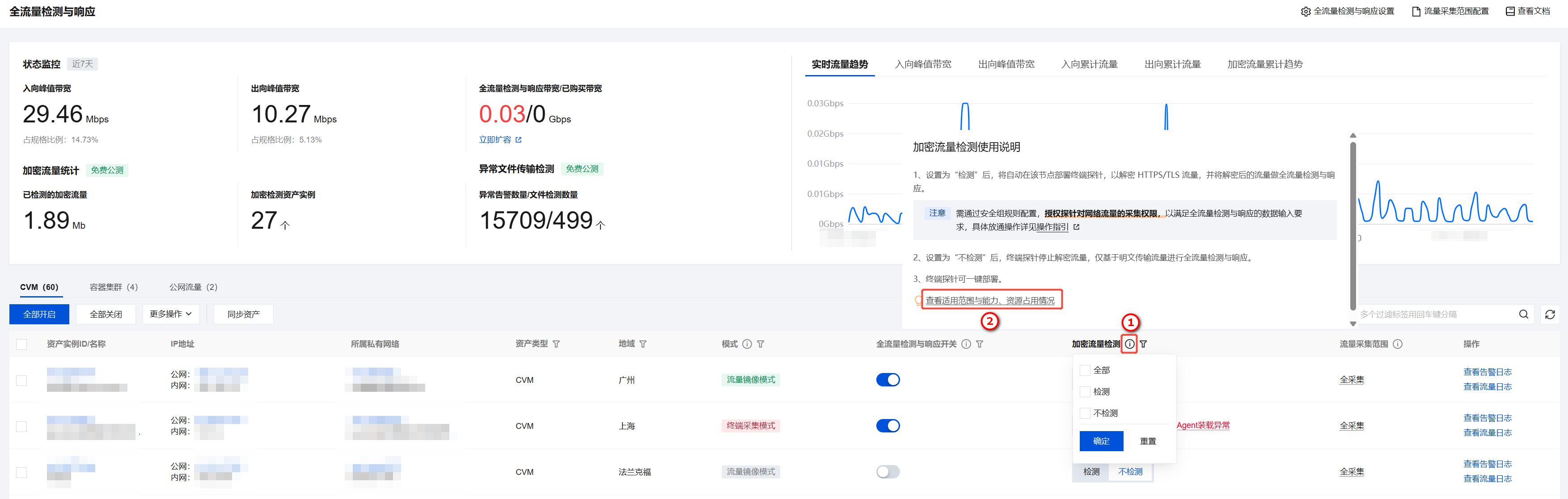Click info icon beside 模式 column header
Screen dimensions: 1568x499
[747, 344]
